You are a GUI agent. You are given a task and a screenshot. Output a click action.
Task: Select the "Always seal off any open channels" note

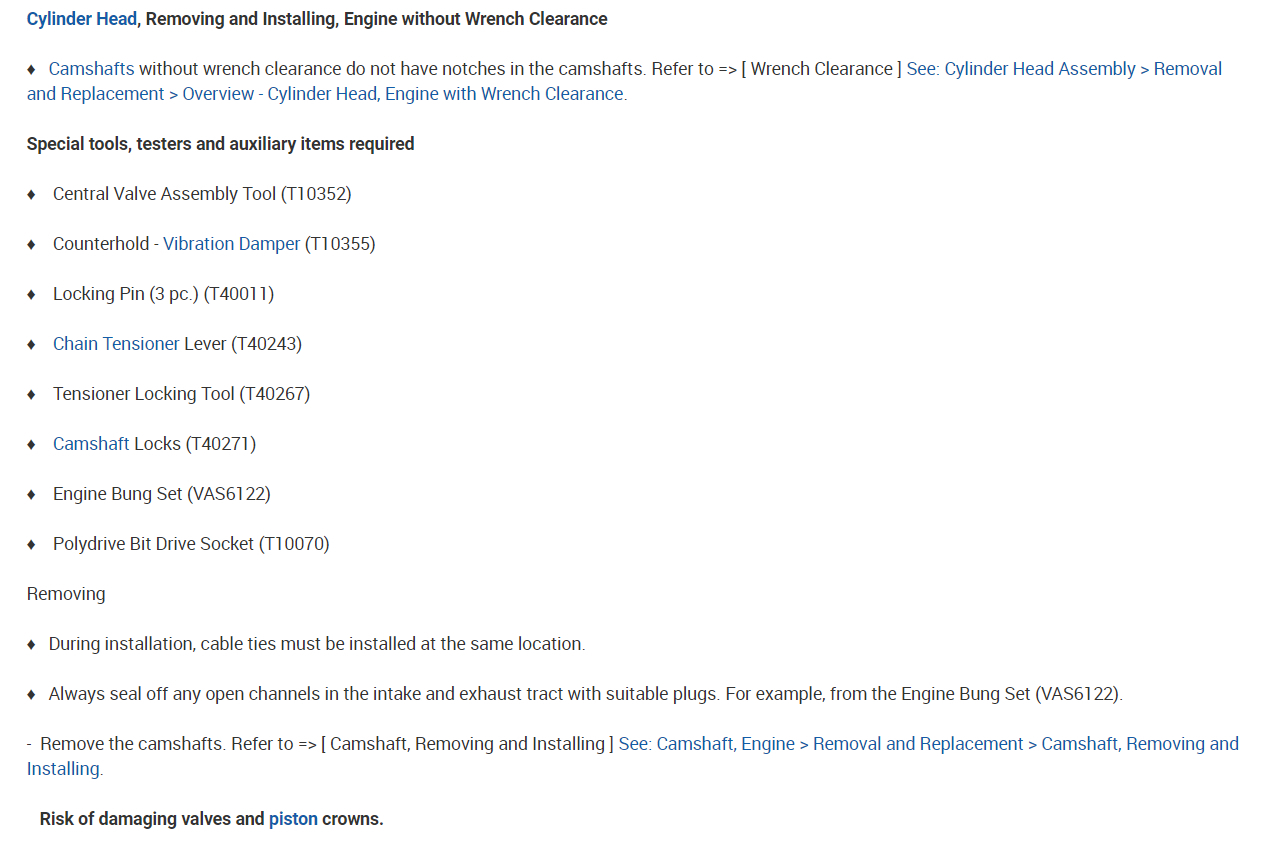[x=585, y=694]
